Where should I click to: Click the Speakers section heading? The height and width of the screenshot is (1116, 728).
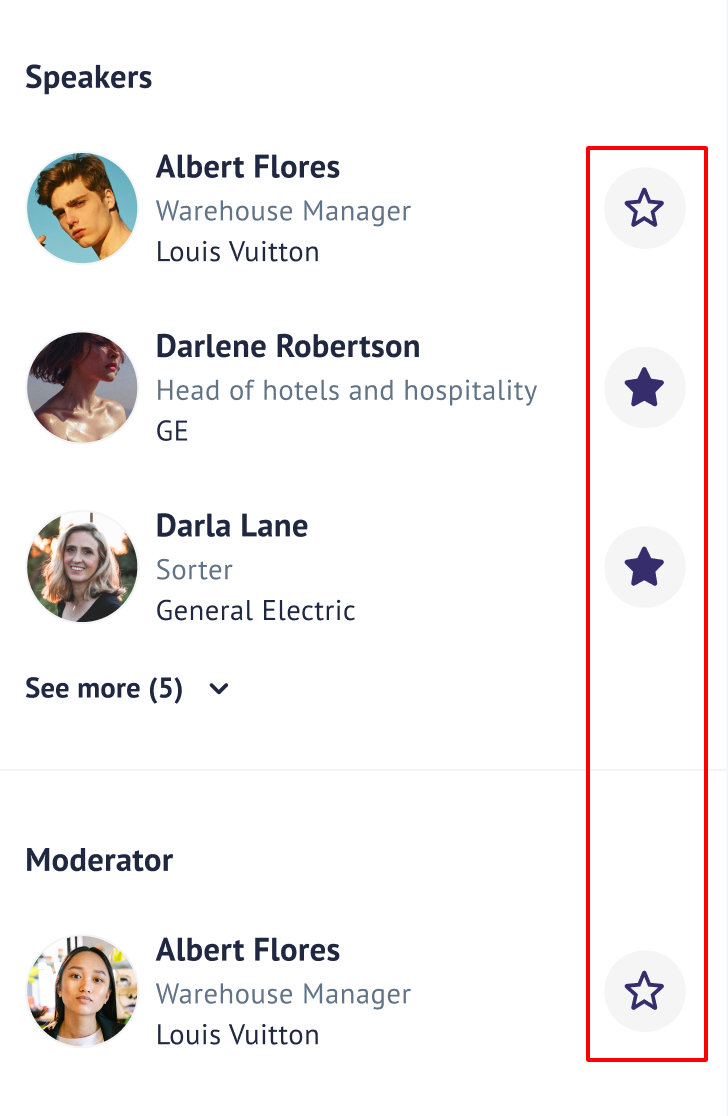tap(89, 77)
